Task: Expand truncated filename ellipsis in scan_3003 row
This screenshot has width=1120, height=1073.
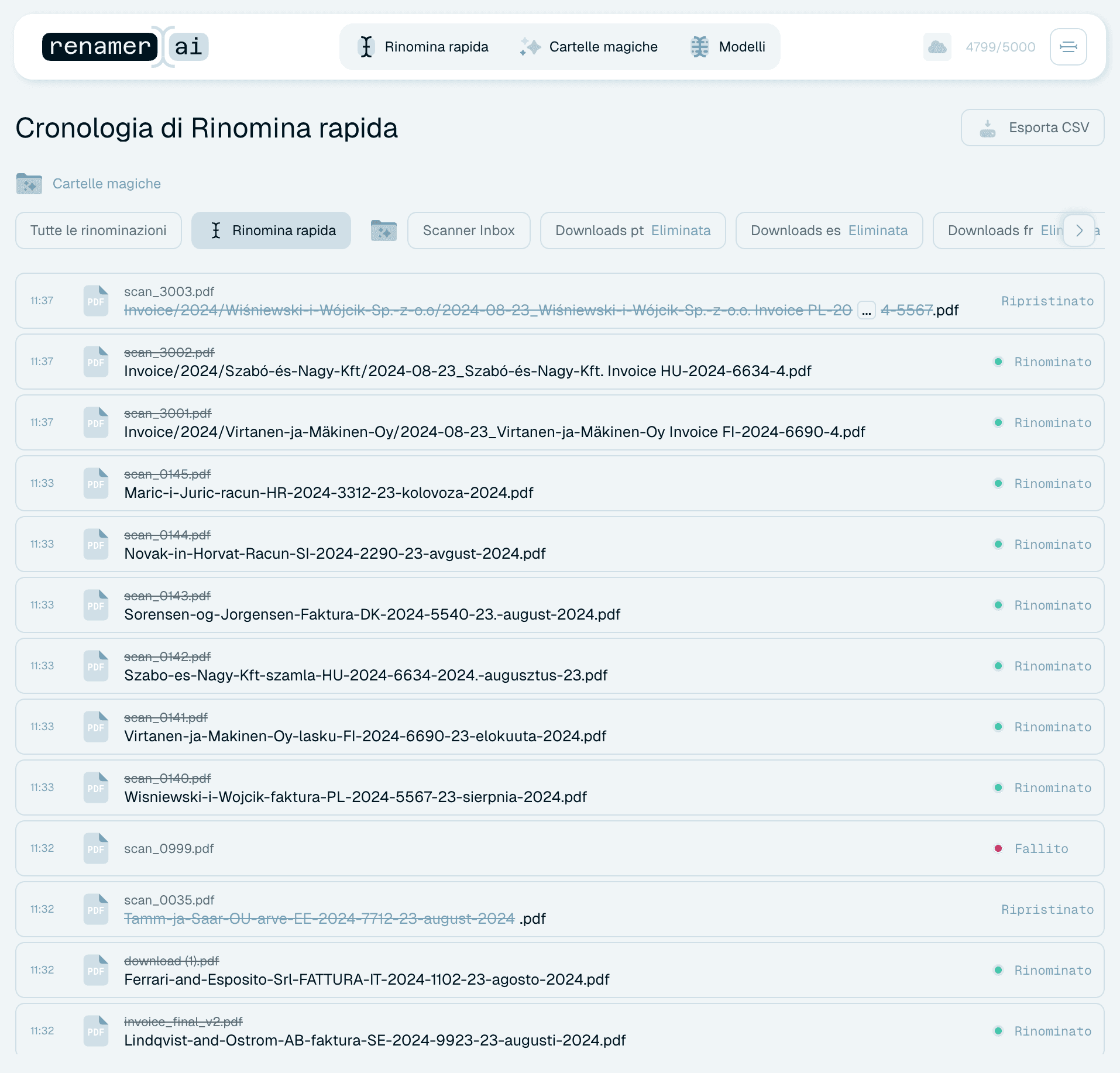Action: tap(866, 310)
